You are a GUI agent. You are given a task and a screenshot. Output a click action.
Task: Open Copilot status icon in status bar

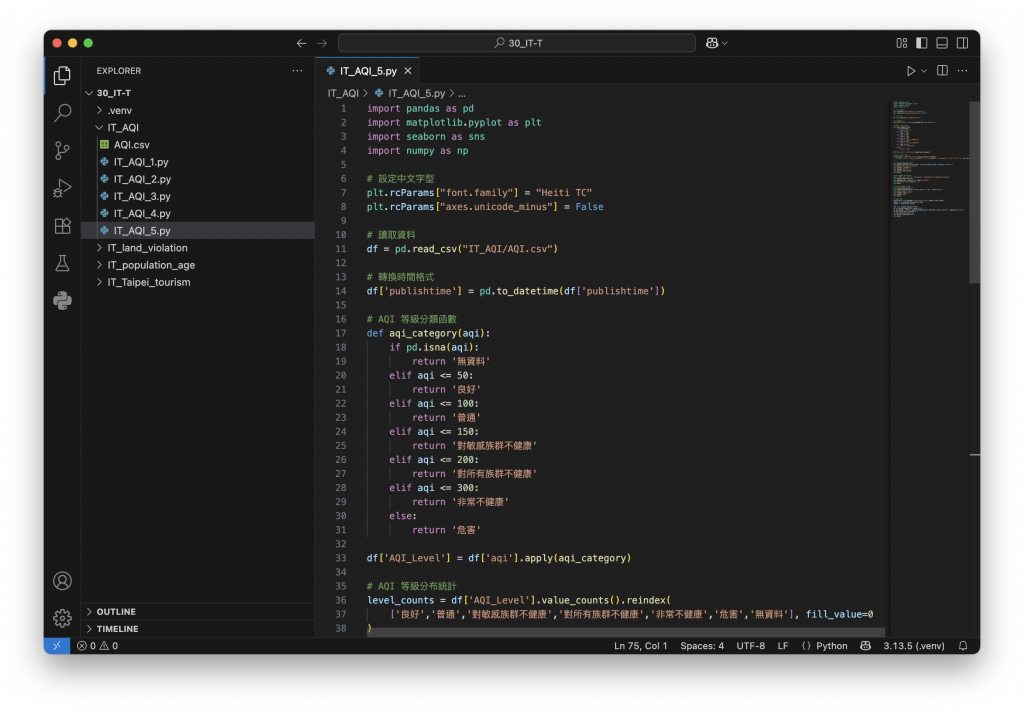(865, 645)
